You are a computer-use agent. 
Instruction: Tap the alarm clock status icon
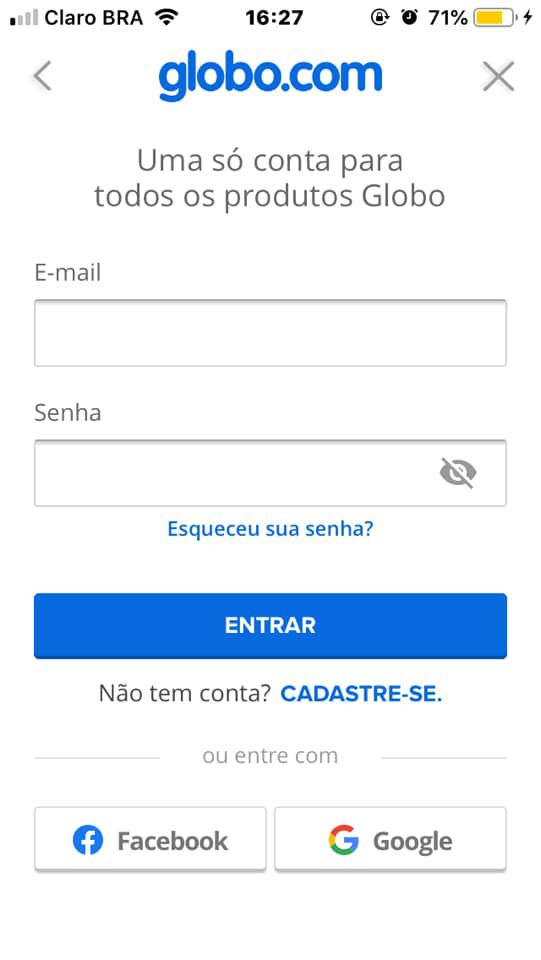tap(409, 18)
